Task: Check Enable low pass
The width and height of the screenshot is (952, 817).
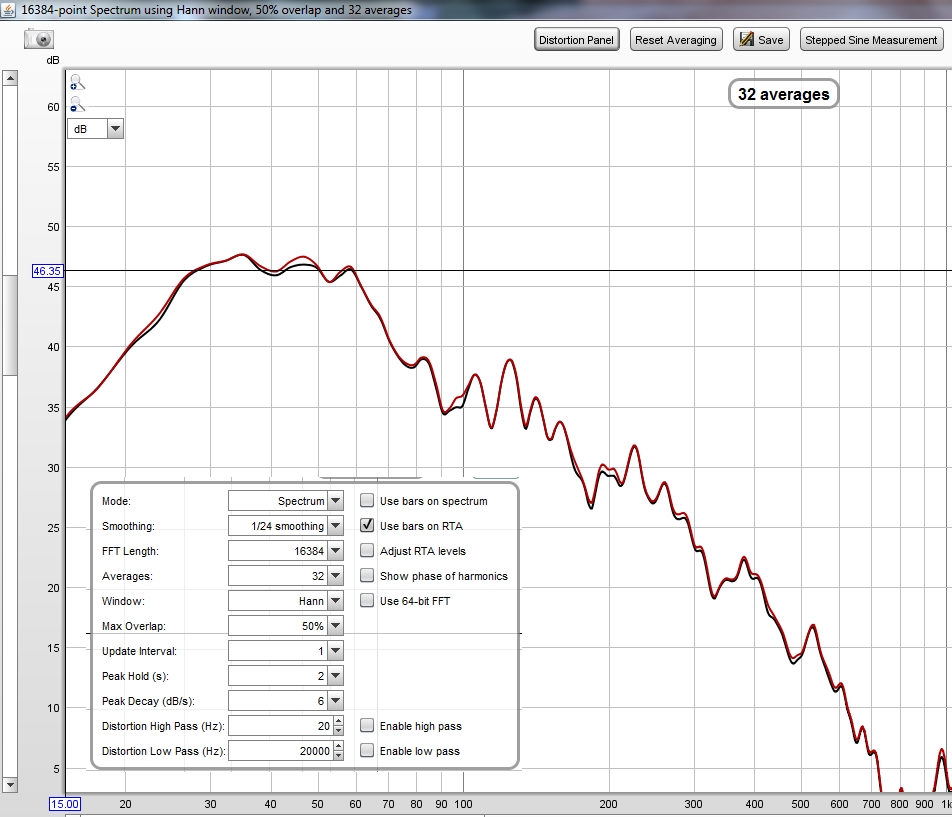Action: (367, 750)
